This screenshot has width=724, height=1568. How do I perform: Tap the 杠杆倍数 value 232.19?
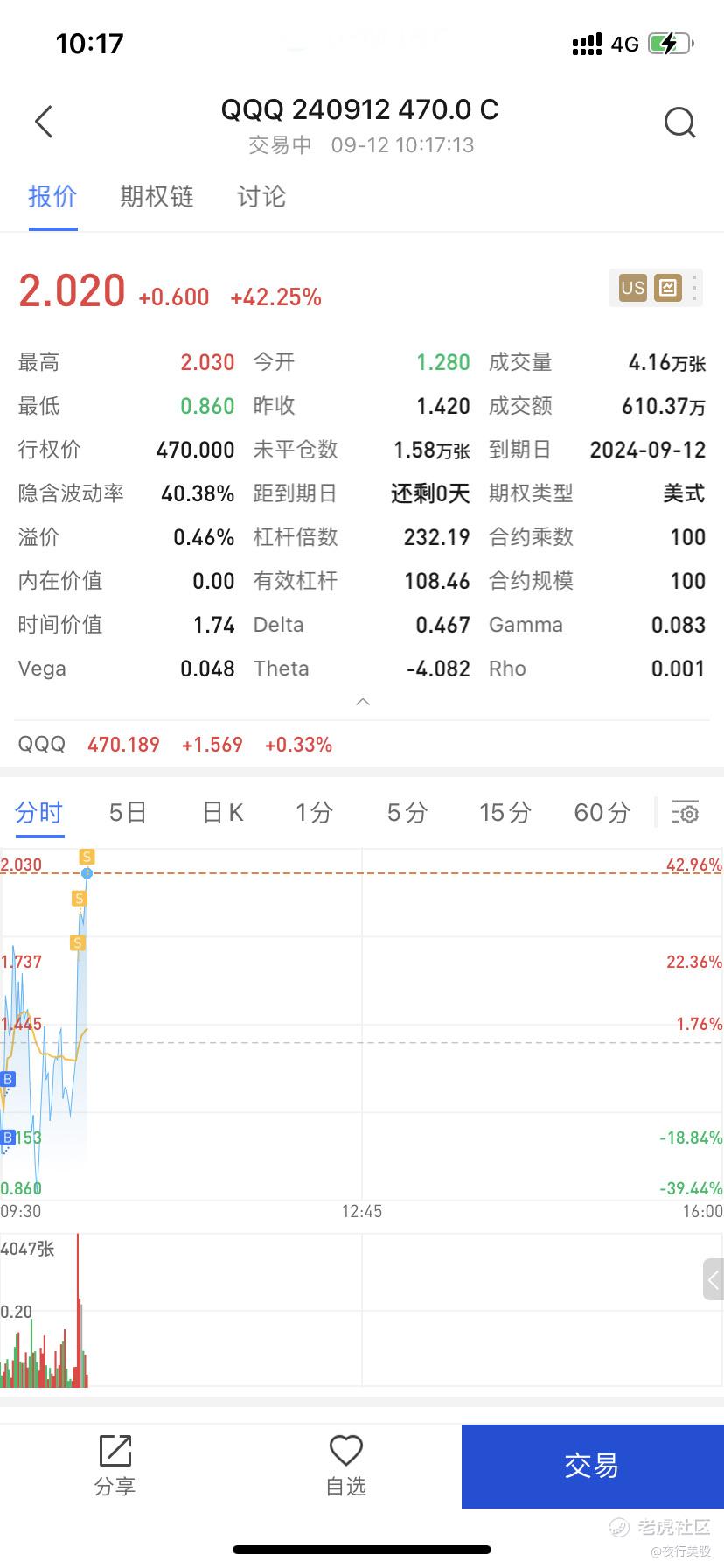pos(437,537)
